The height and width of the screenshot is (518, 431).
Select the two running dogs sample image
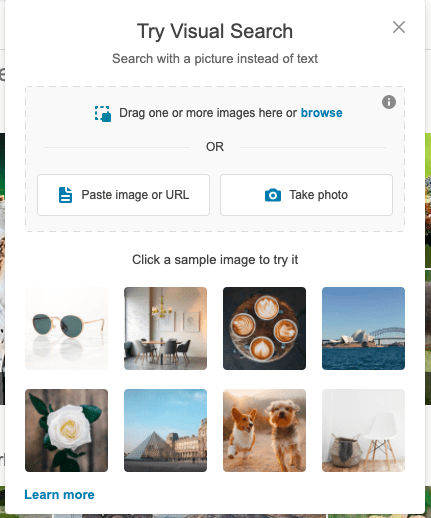[x=264, y=430]
